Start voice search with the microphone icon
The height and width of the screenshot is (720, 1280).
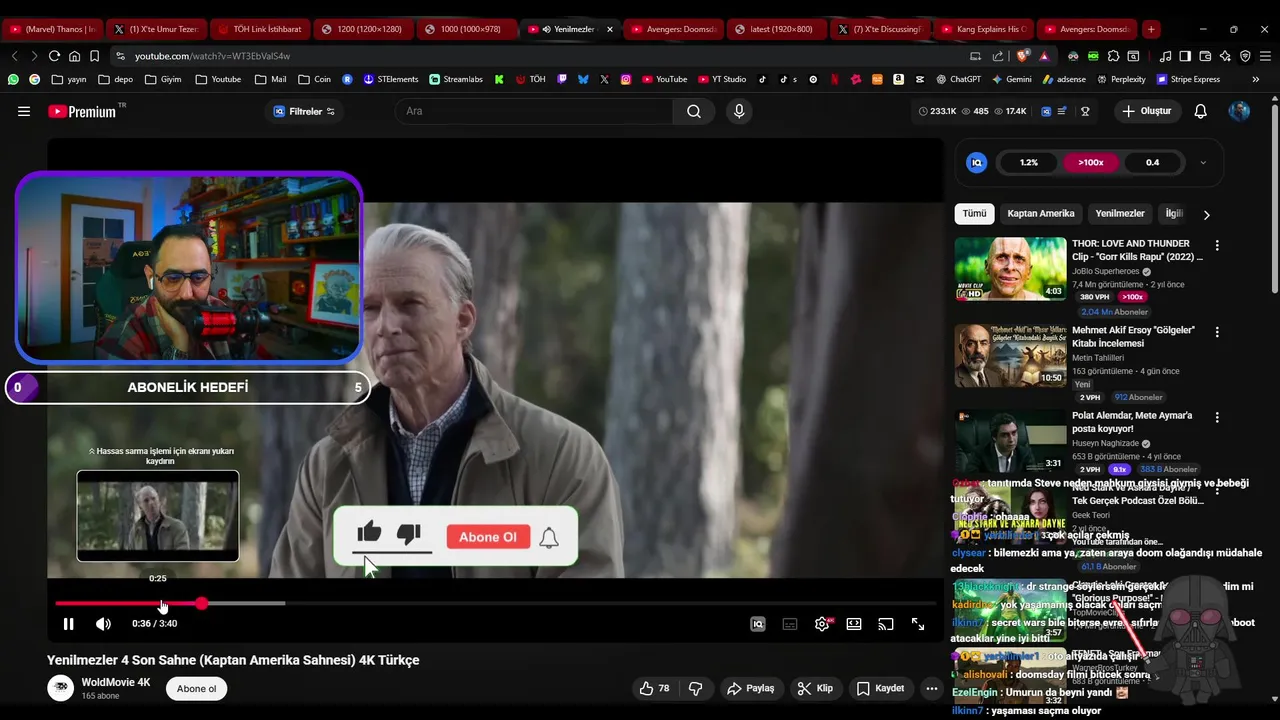tap(739, 111)
